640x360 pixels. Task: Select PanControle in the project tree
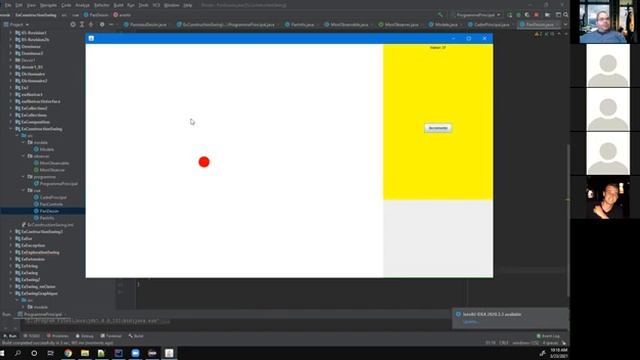(48, 204)
